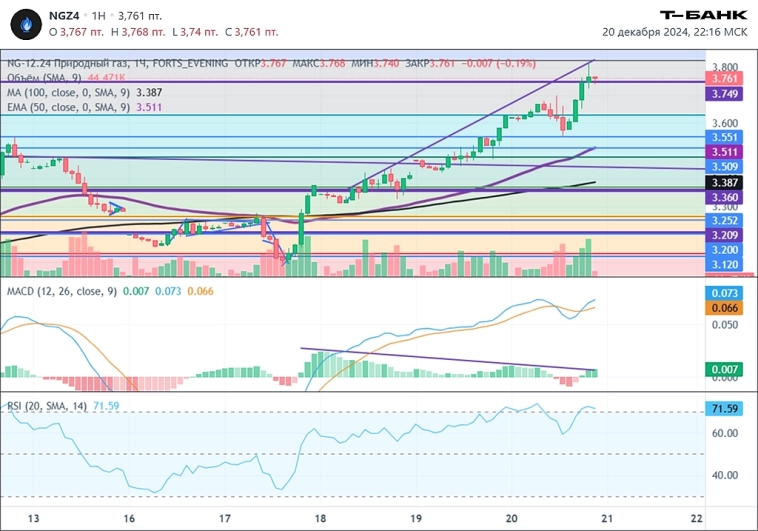Select the purple 3.749 price level tag

point(726,93)
